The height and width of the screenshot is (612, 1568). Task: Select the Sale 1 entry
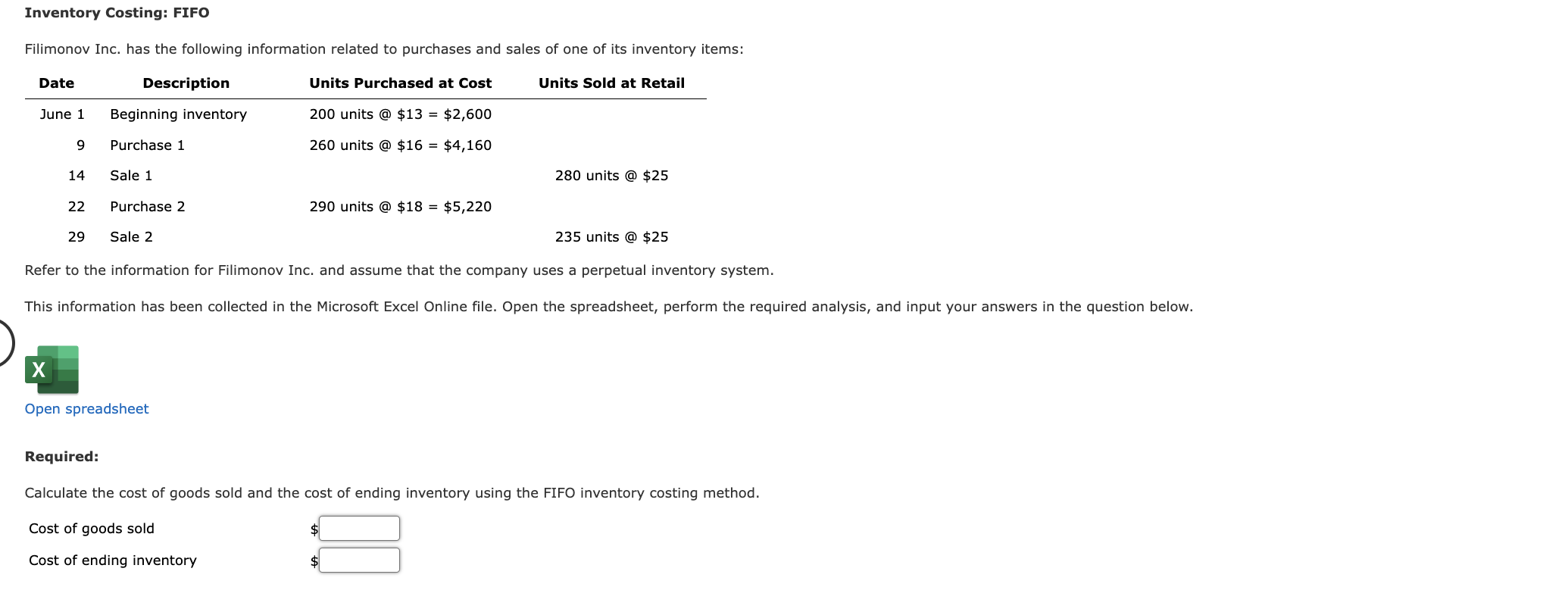point(130,175)
